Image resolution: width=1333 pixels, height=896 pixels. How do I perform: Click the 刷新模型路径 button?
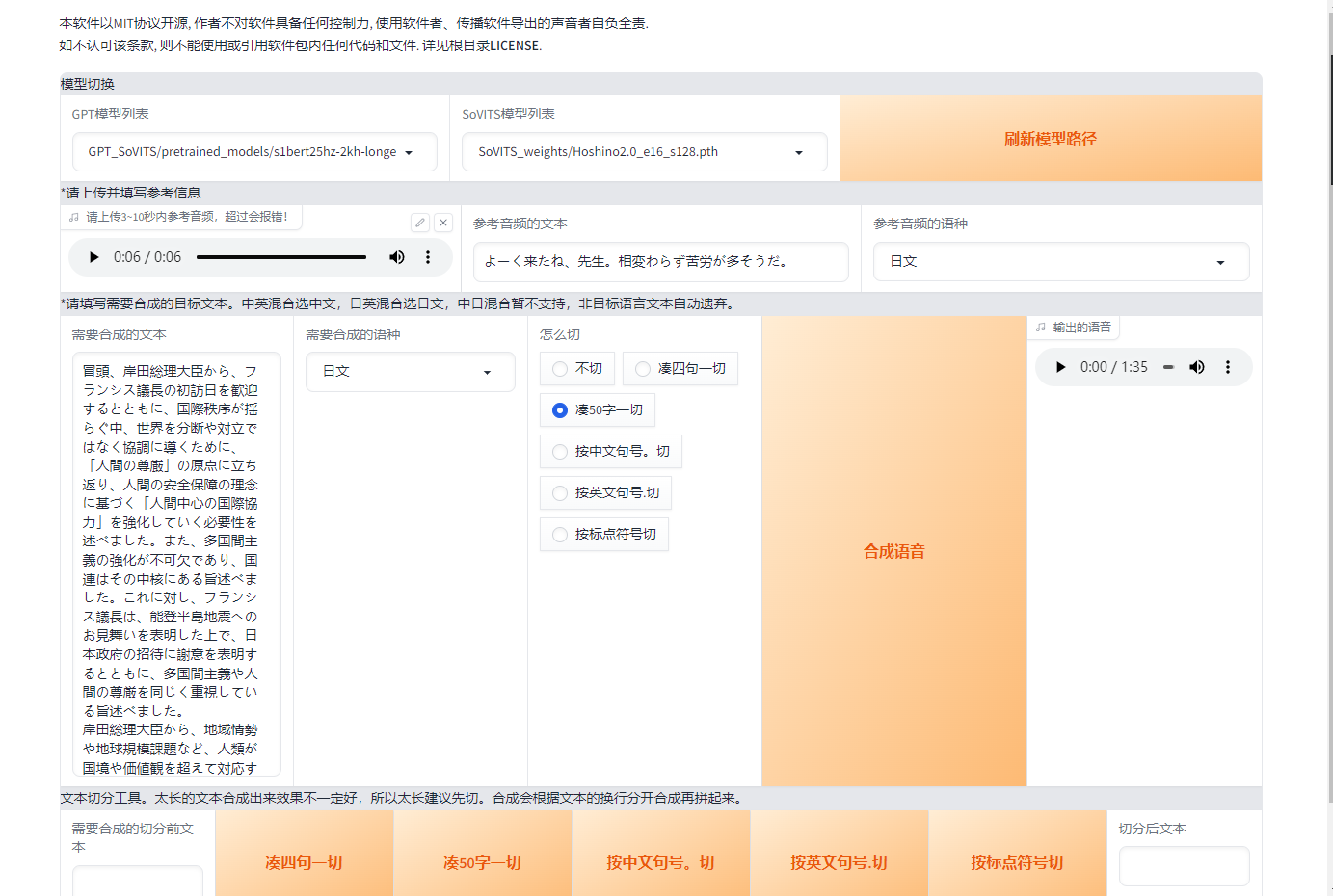coord(1050,139)
